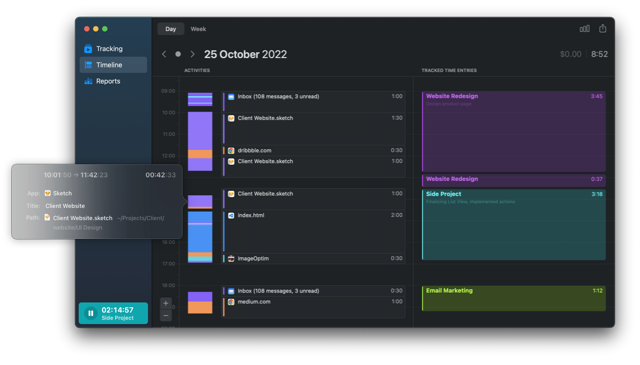Open the statistics chart icon
640x365 pixels.
[584, 29]
